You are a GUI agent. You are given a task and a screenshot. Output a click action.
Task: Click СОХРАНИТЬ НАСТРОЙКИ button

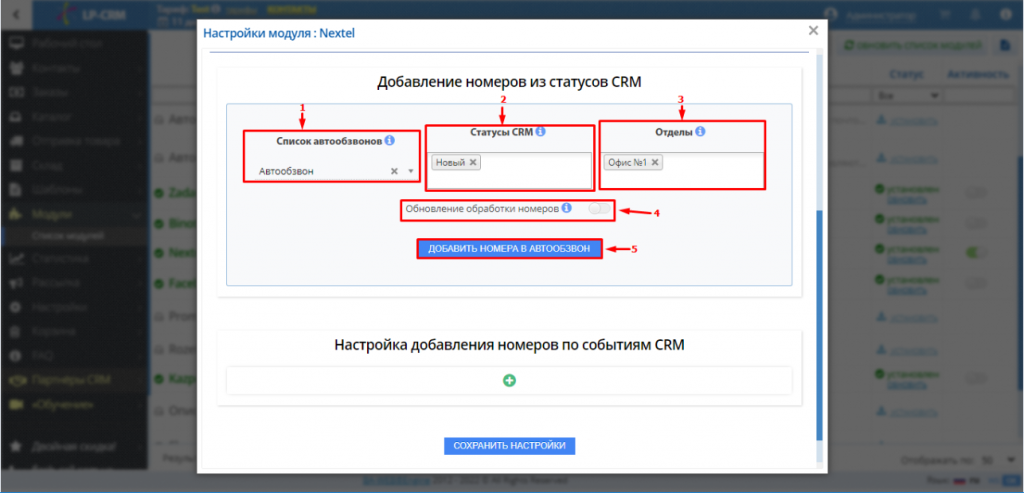(509, 446)
